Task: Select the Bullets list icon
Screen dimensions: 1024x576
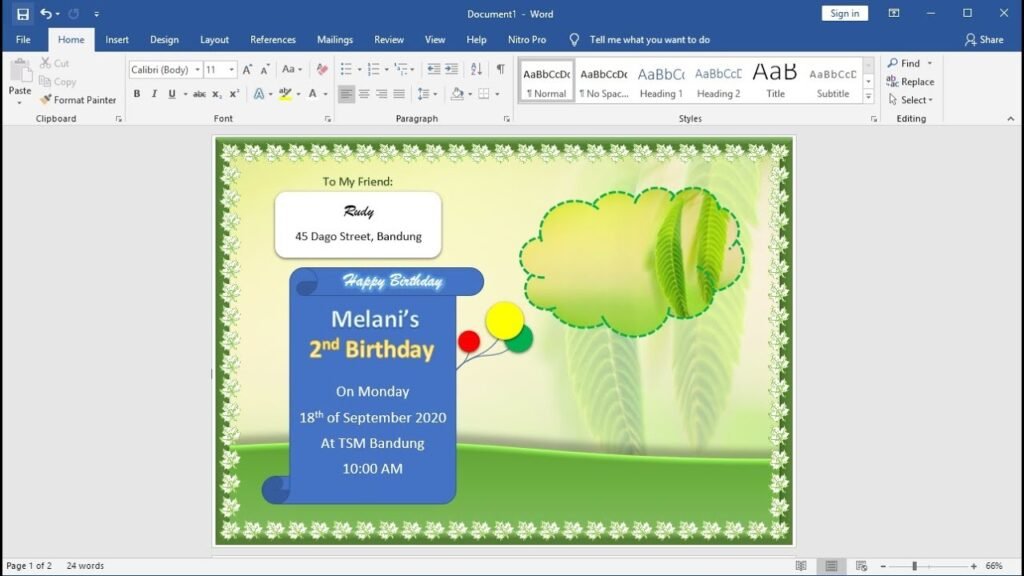Action: 346,69
